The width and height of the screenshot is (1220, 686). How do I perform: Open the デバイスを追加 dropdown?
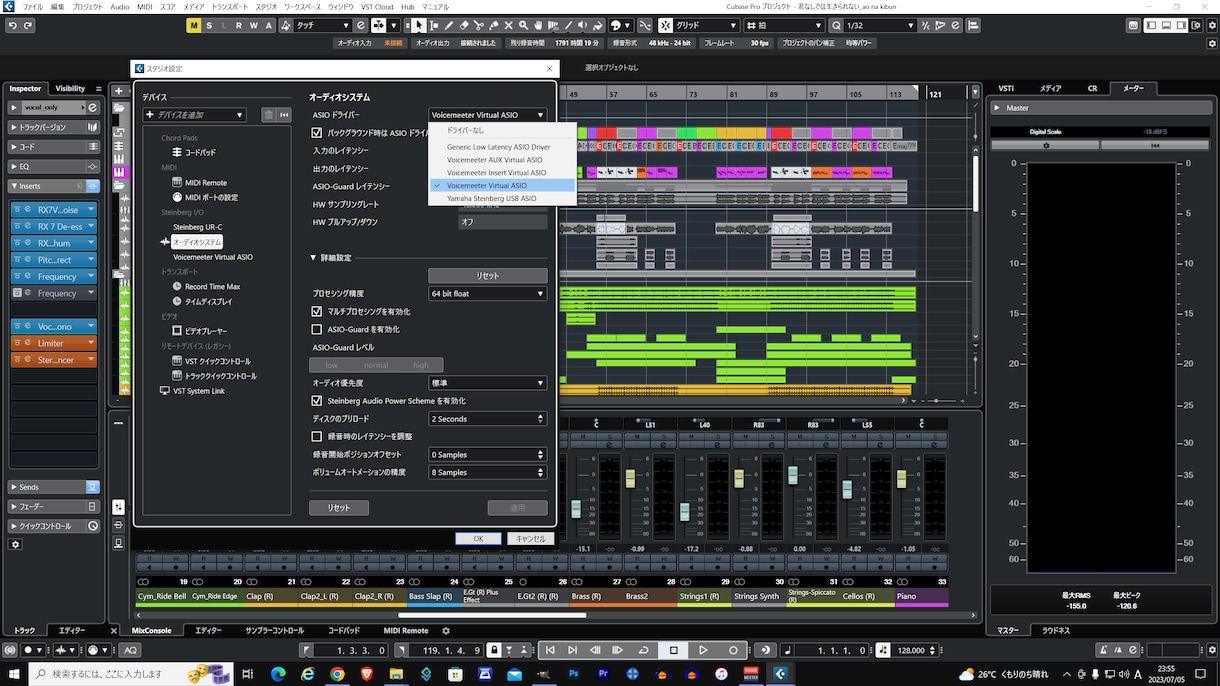(194, 115)
